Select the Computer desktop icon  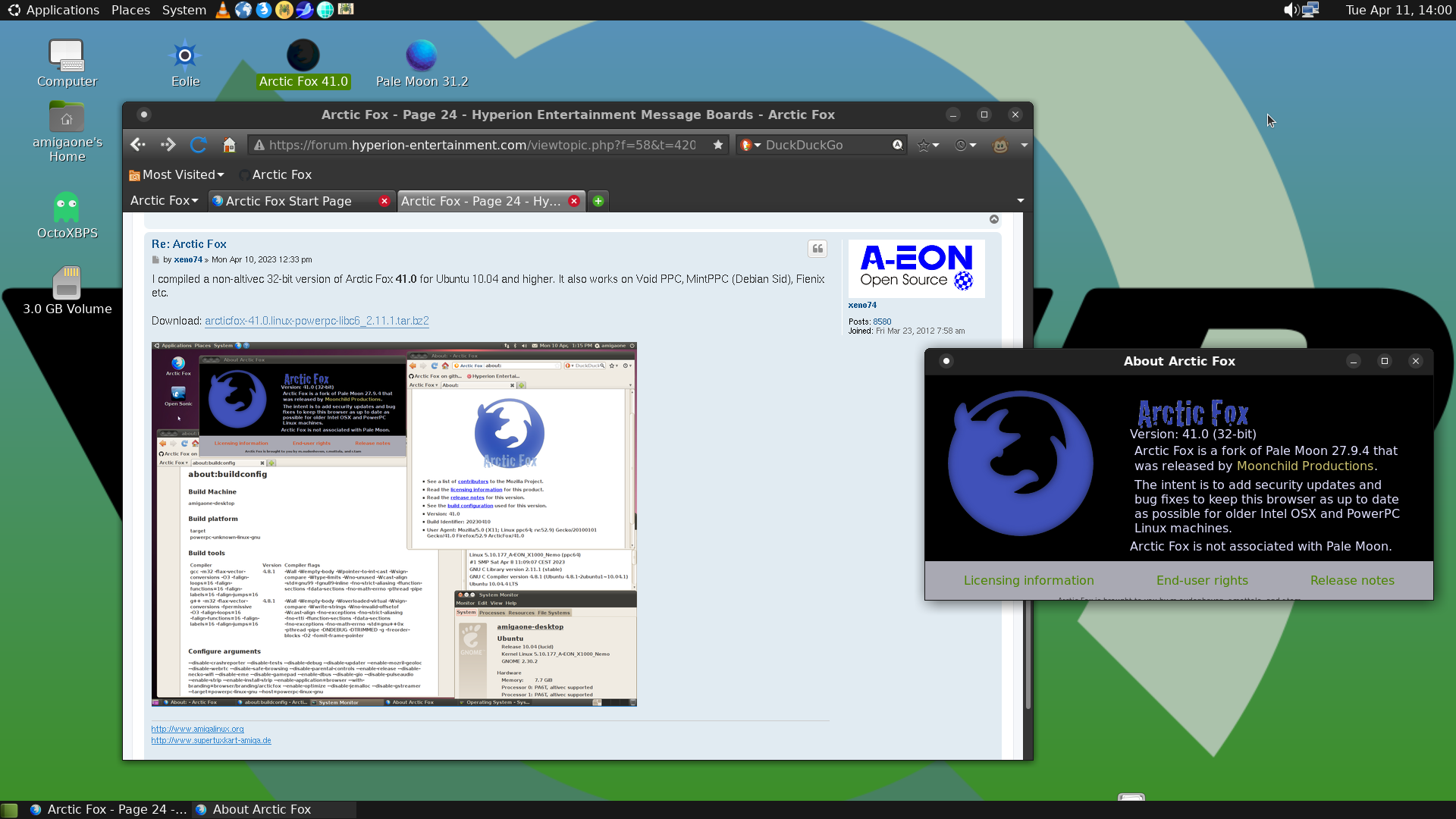(67, 64)
